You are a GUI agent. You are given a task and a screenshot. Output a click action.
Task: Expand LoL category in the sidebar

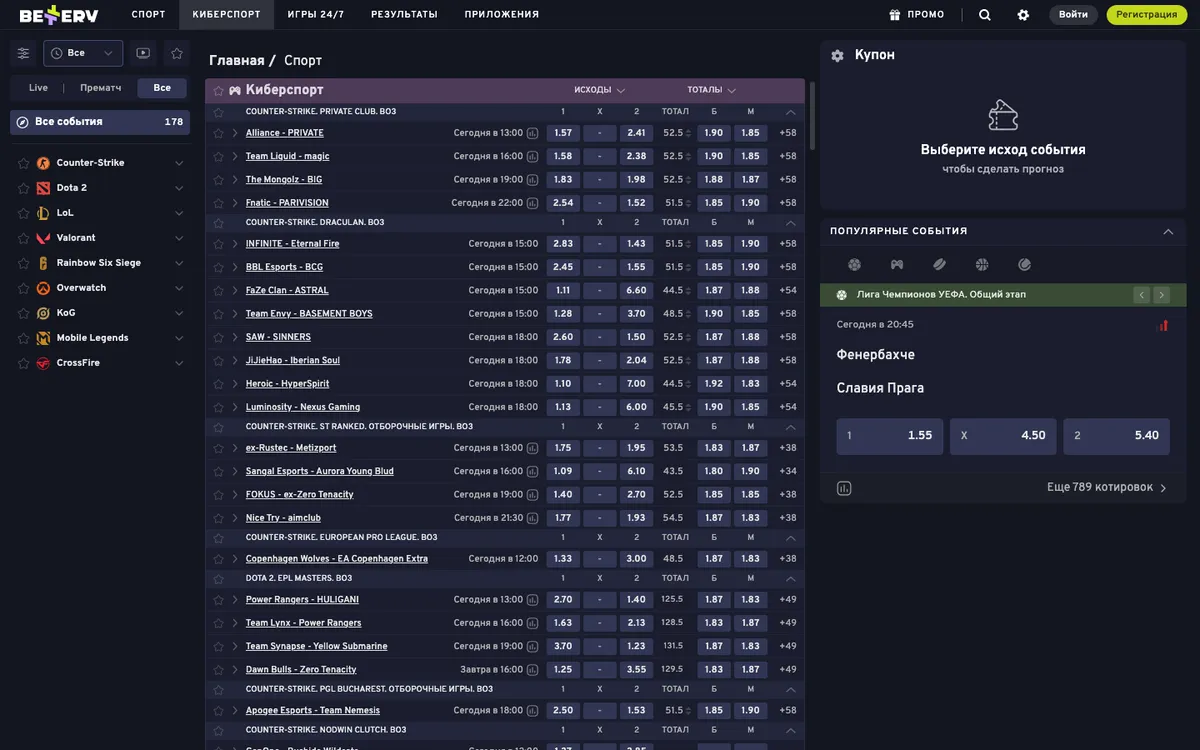(x=179, y=213)
